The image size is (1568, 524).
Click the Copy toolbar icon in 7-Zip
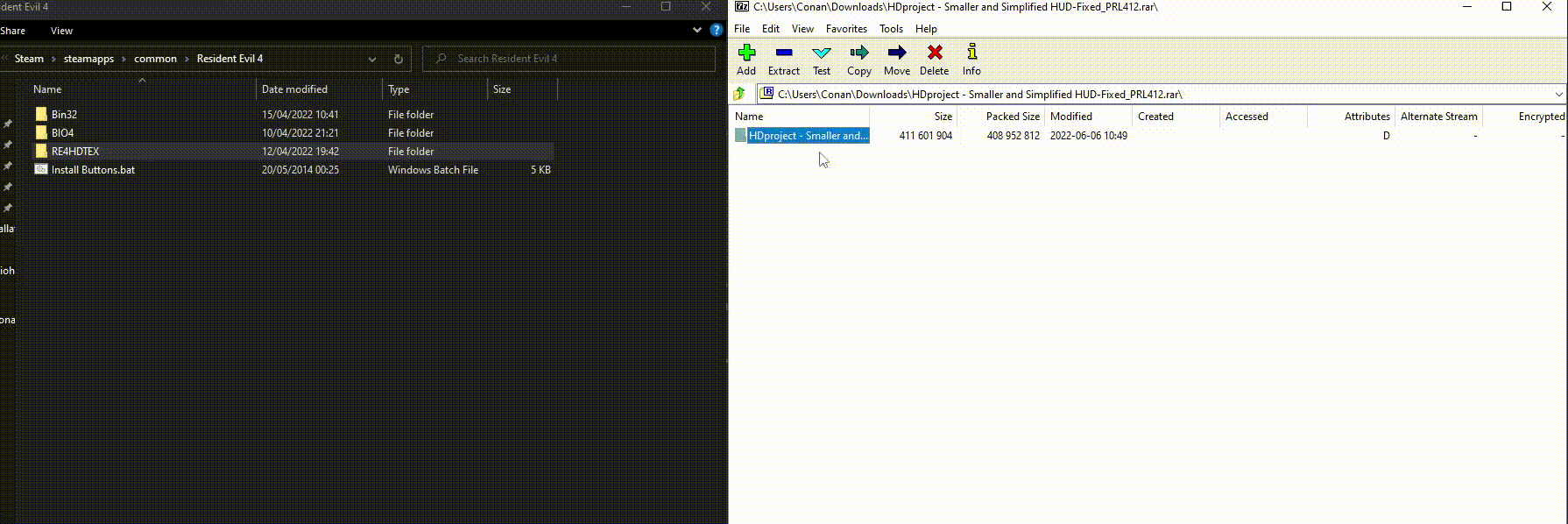click(859, 60)
